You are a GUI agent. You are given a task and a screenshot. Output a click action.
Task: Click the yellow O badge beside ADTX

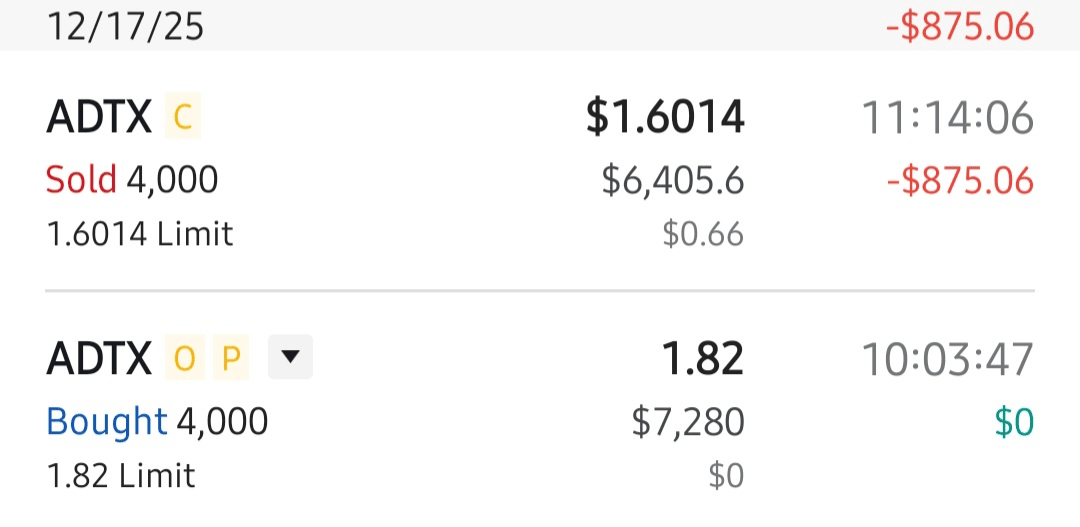183,359
